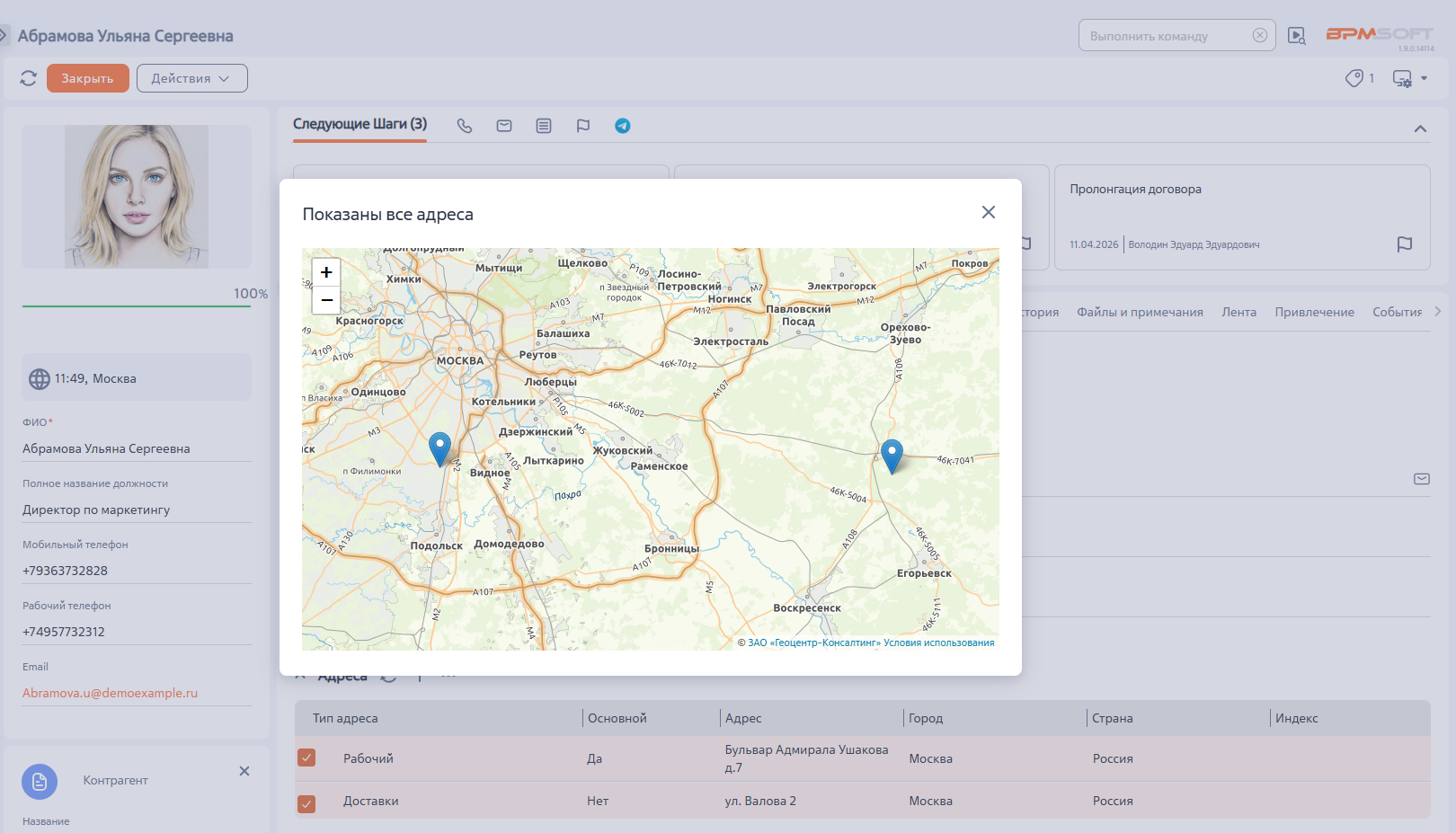The height and width of the screenshot is (833, 1456).
Task: Click the 'Директор по маркетингу' job title field
Action: (x=137, y=510)
